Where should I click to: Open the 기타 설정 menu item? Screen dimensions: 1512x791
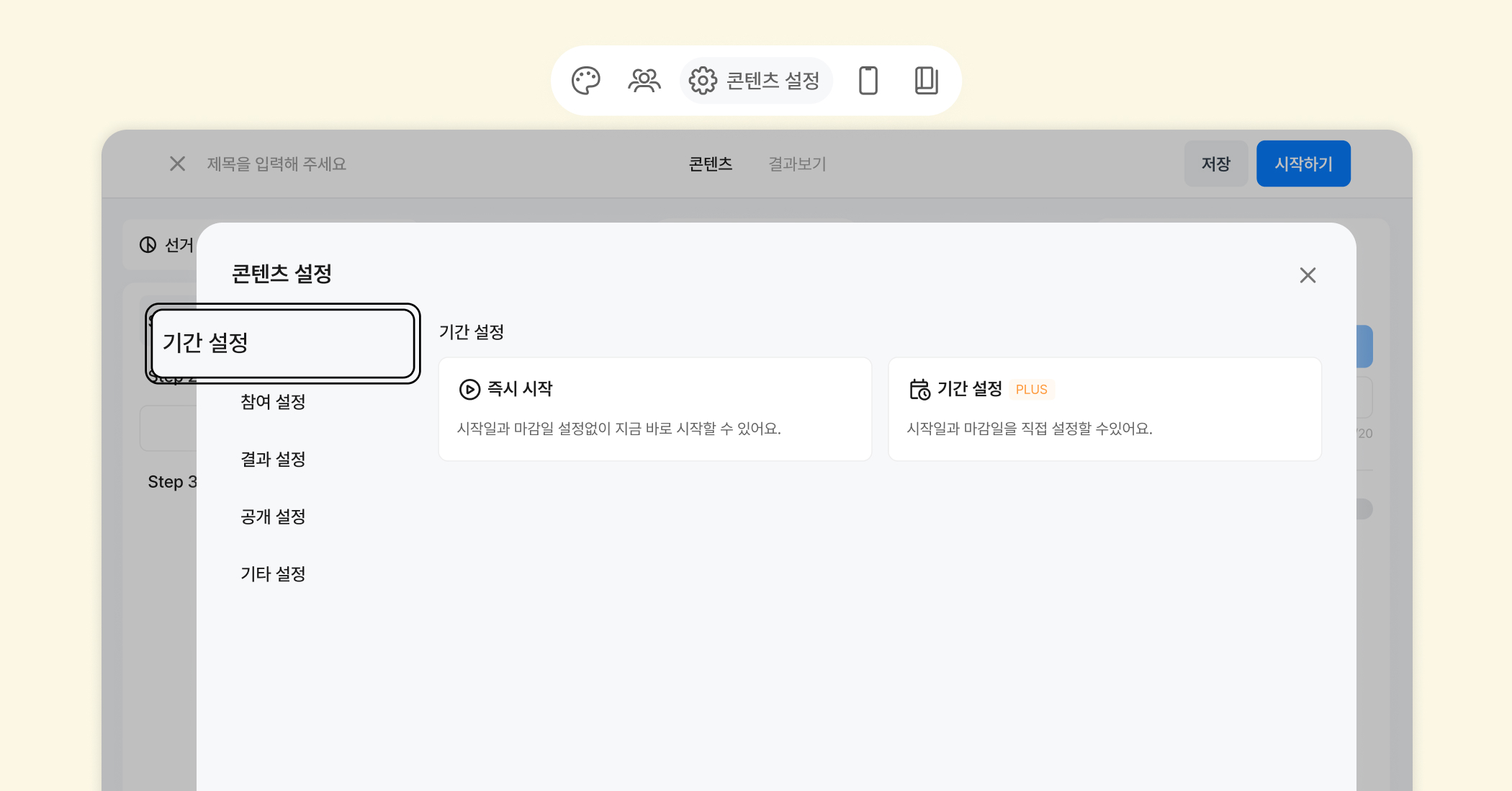pyautogui.click(x=273, y=574)
